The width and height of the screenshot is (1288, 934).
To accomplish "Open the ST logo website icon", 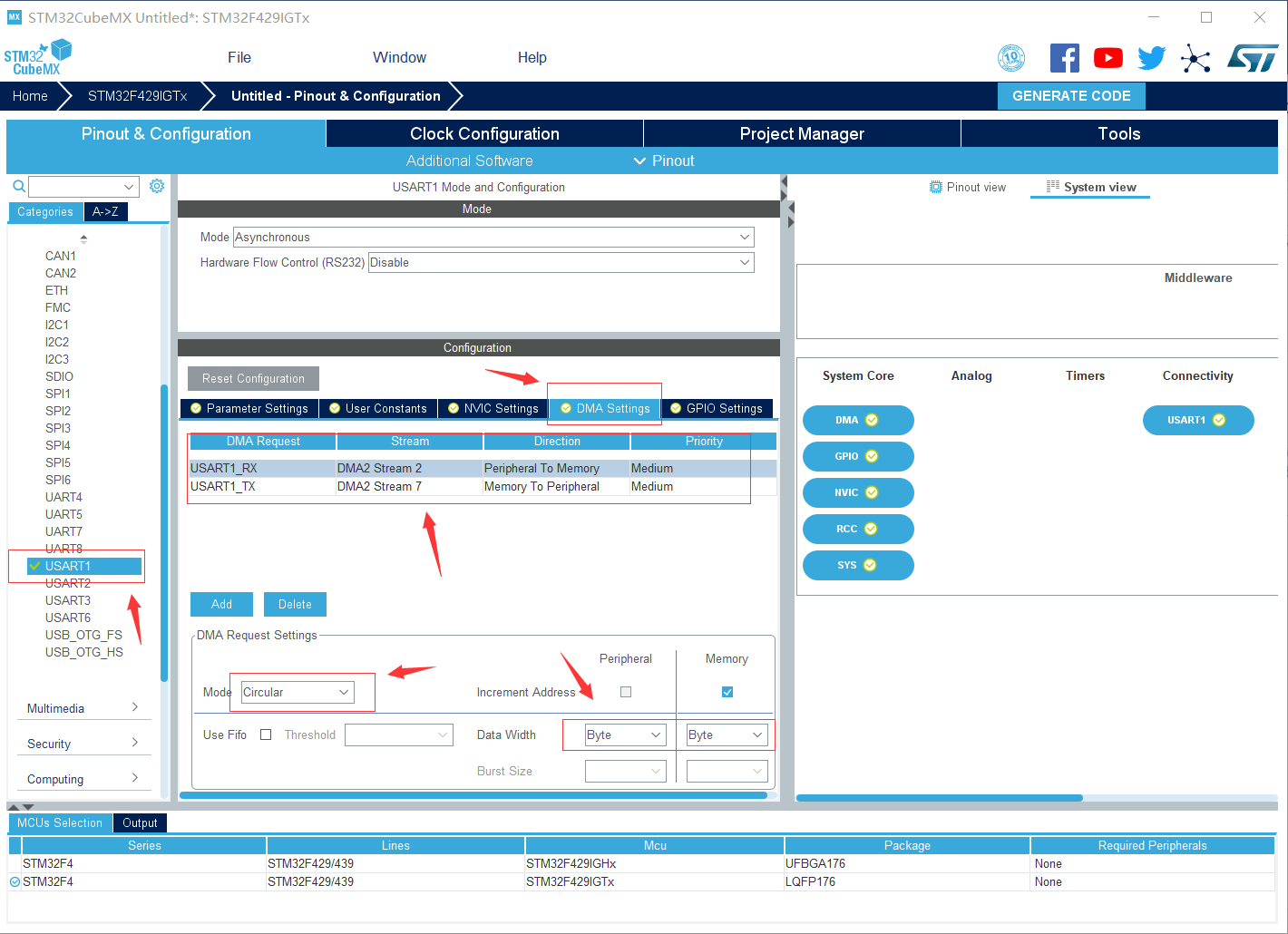I will (1253, 58).
